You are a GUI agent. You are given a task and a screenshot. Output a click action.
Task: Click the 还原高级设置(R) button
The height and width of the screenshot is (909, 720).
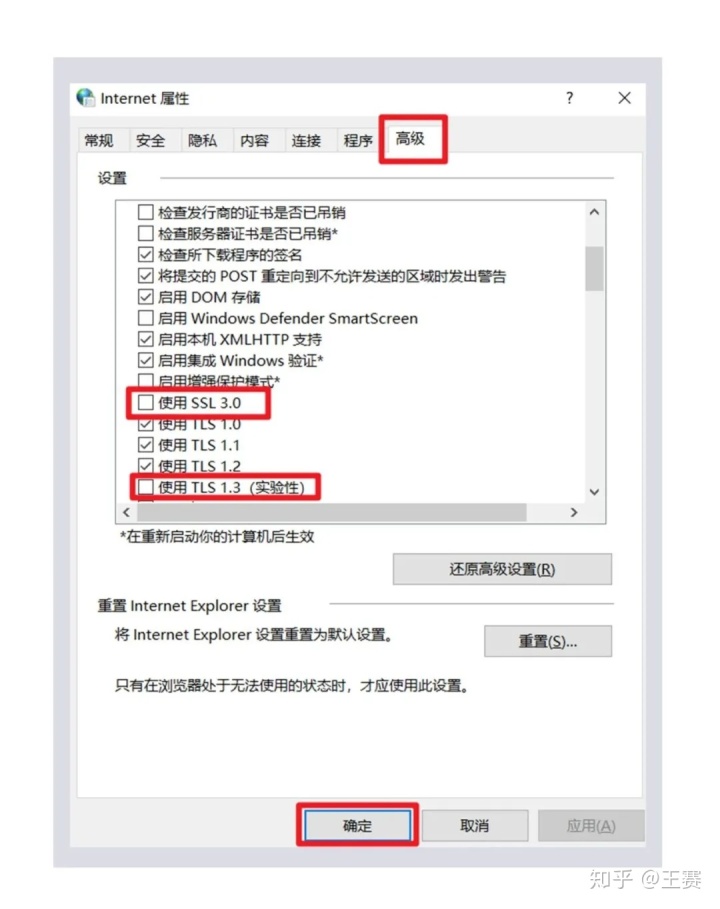[502, 569]
